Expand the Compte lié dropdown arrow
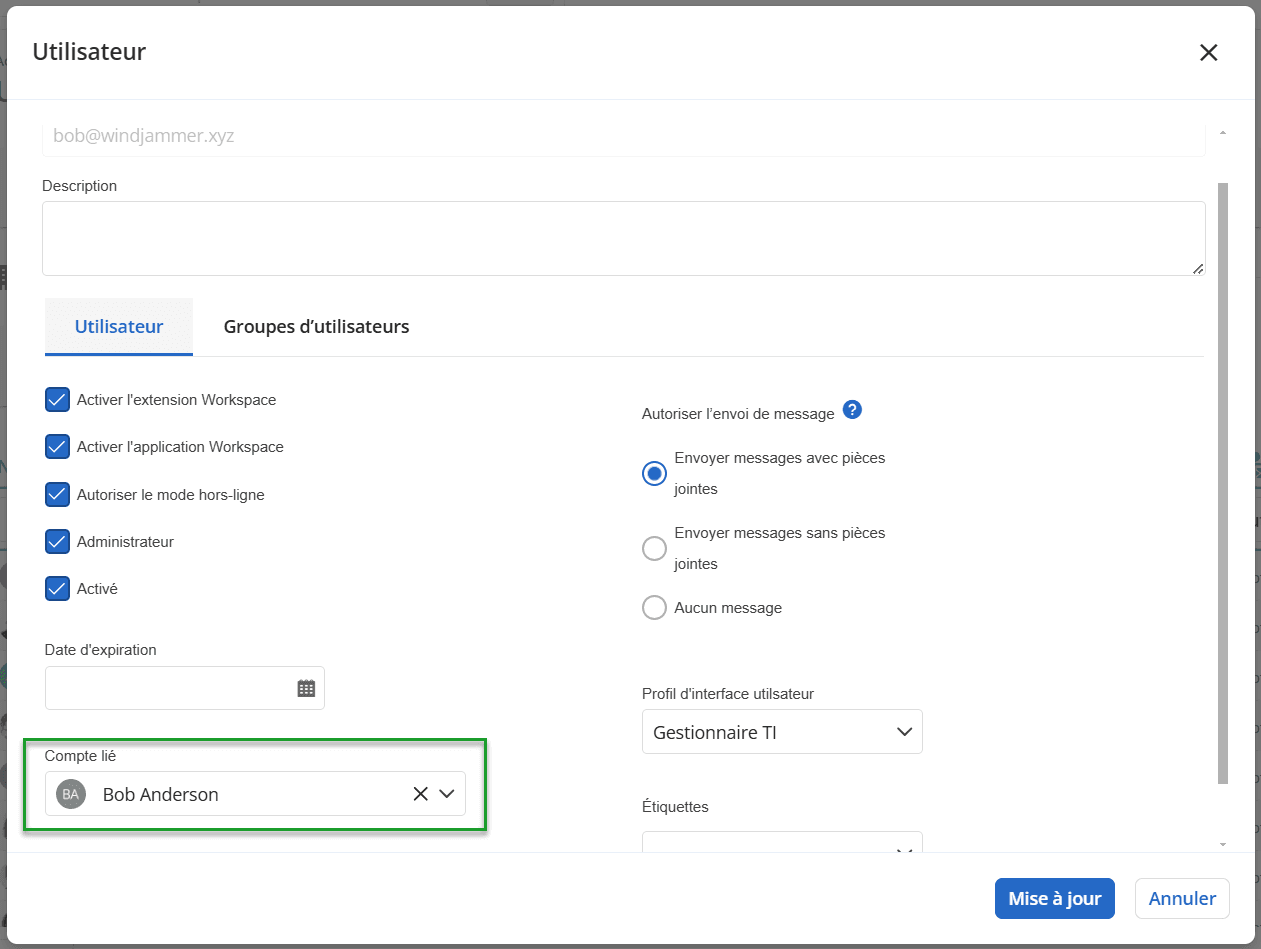The height and width of the screenshot is (949, 1261). [447, 794]
